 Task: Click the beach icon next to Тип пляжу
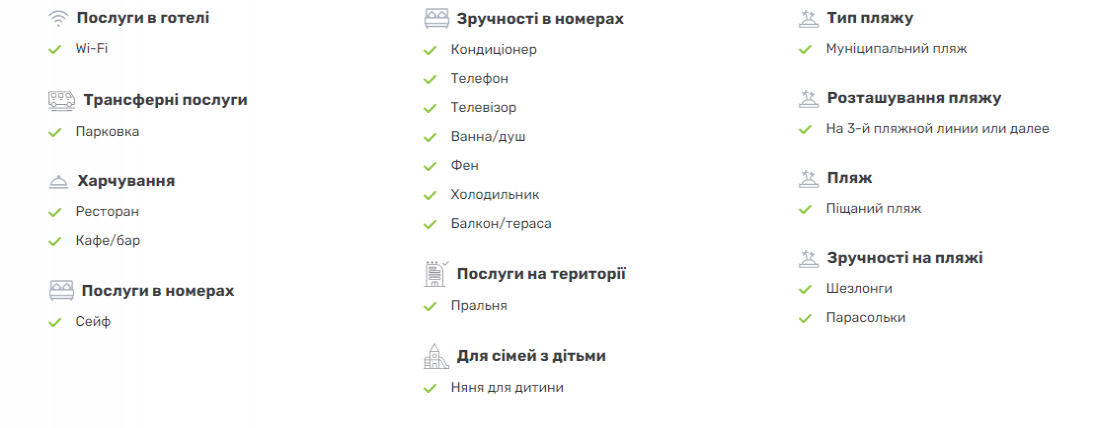[x=808, y=19]
